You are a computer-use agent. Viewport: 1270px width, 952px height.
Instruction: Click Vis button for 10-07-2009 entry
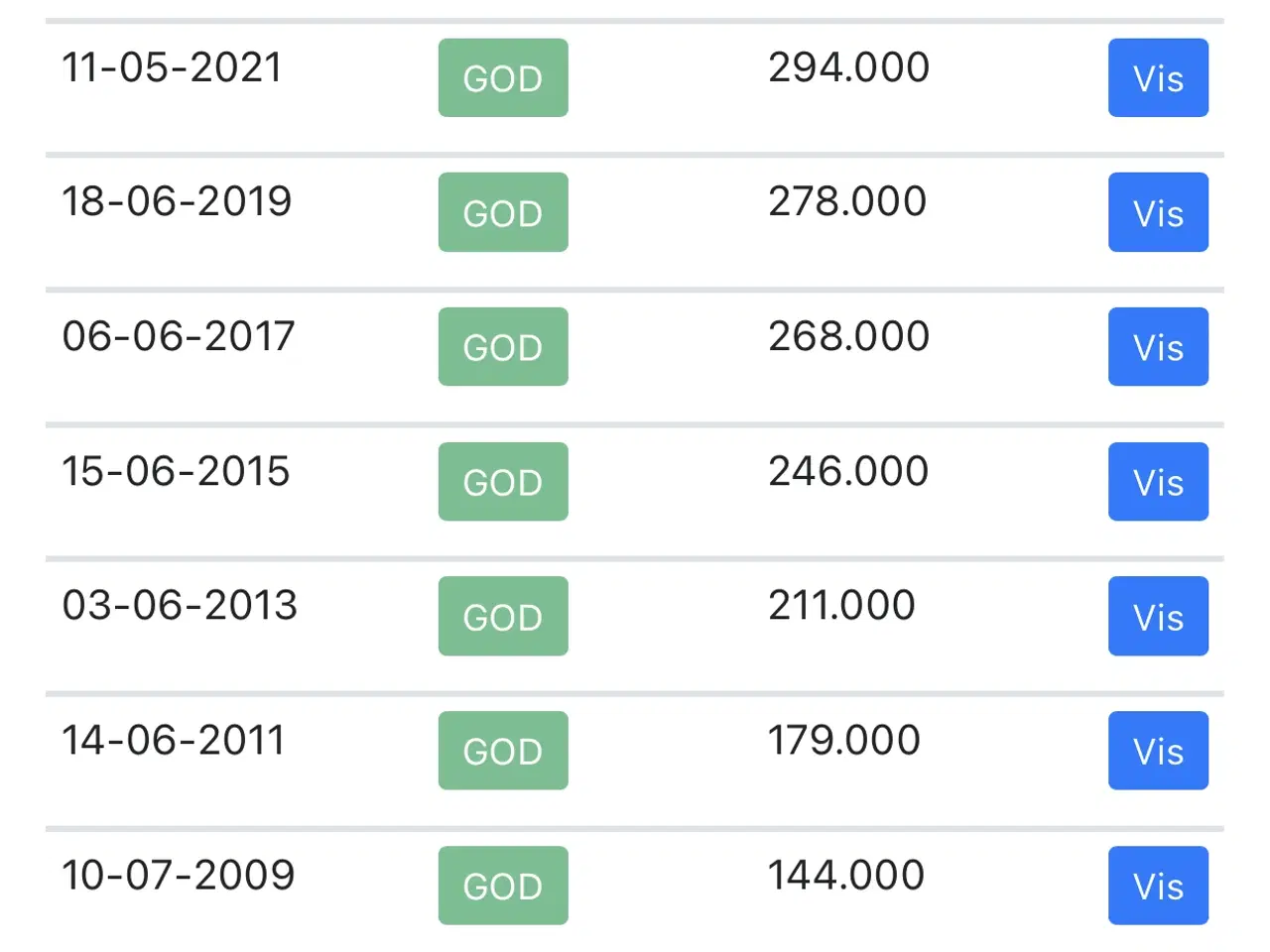[1158, 886]
